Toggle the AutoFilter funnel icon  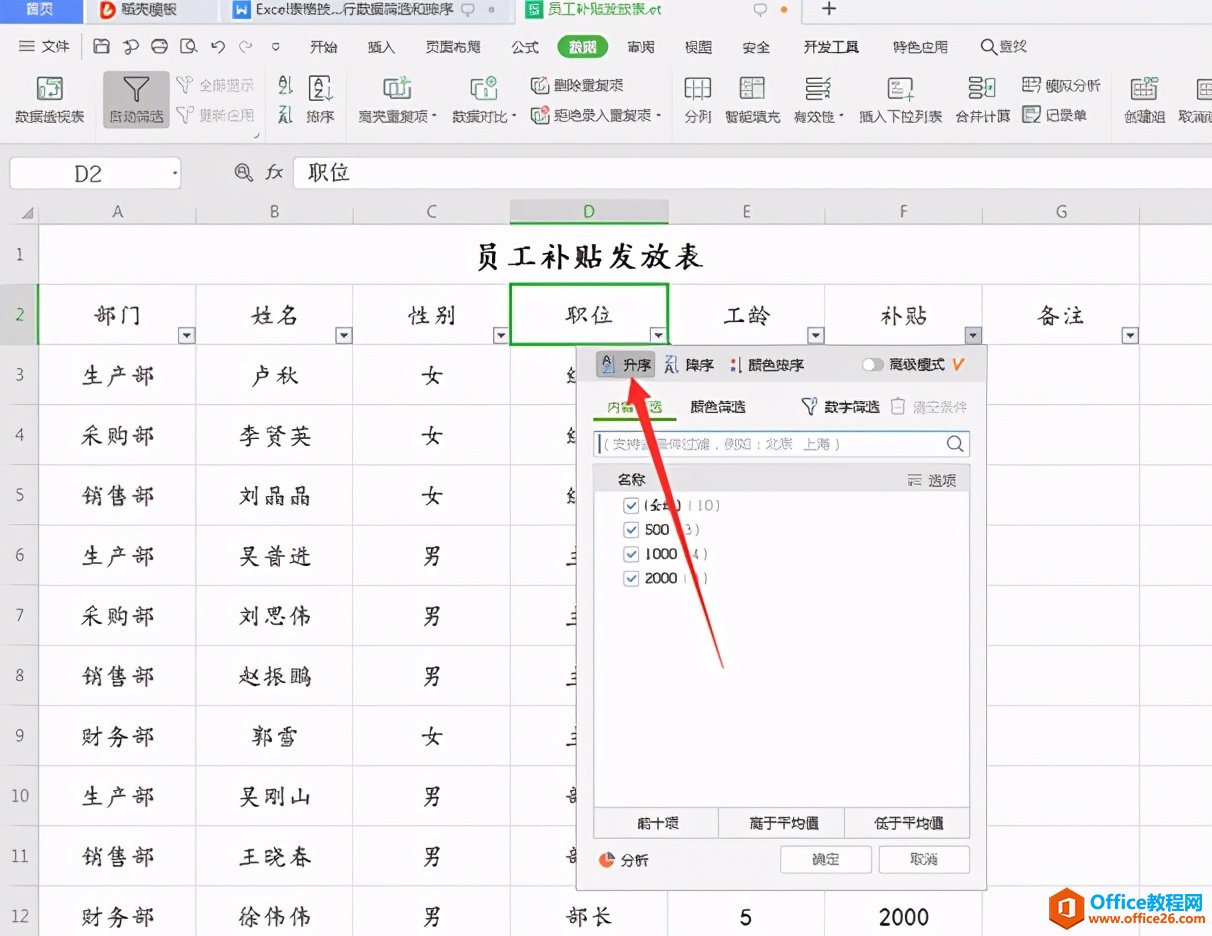tap(135, 90)
